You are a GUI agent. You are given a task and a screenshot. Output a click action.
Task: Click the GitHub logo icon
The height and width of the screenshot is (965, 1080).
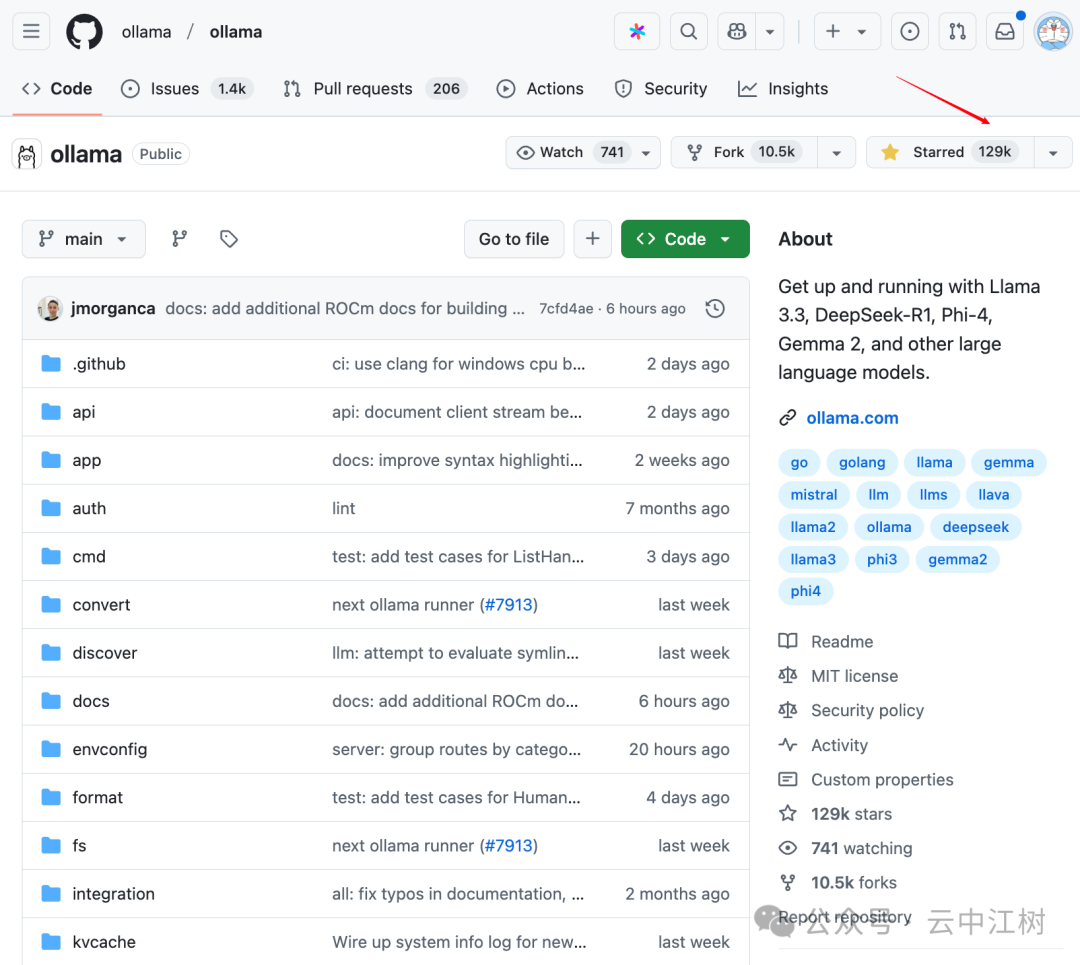click(84, 32)
